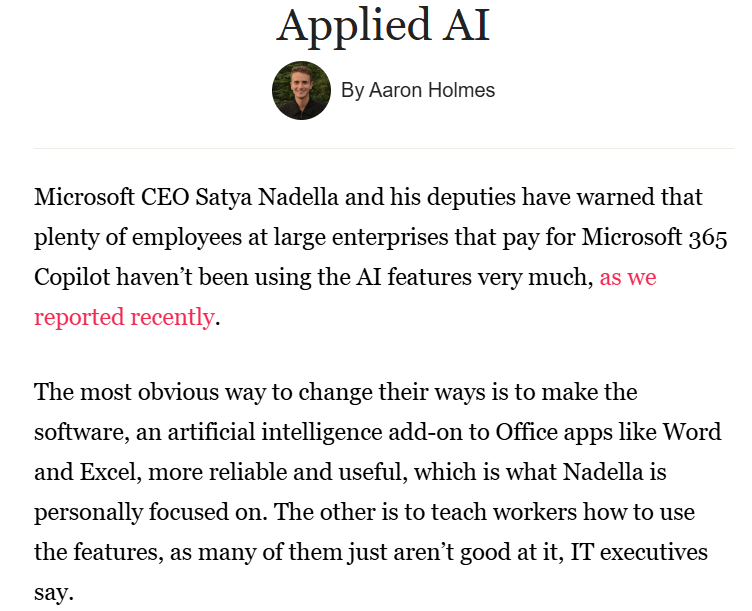Click the word "Copilot" in the first paragraph
The width and height of the screenshot is (752, 611).
tap(76, 277)
